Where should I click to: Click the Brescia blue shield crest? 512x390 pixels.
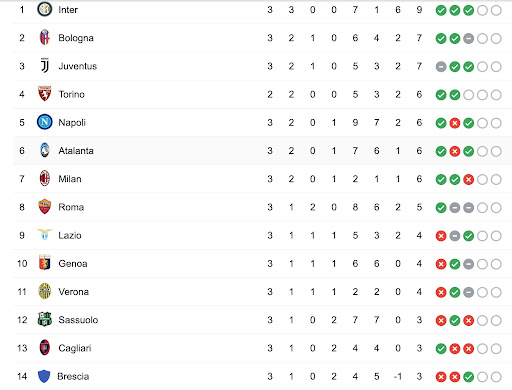[44, 376]
